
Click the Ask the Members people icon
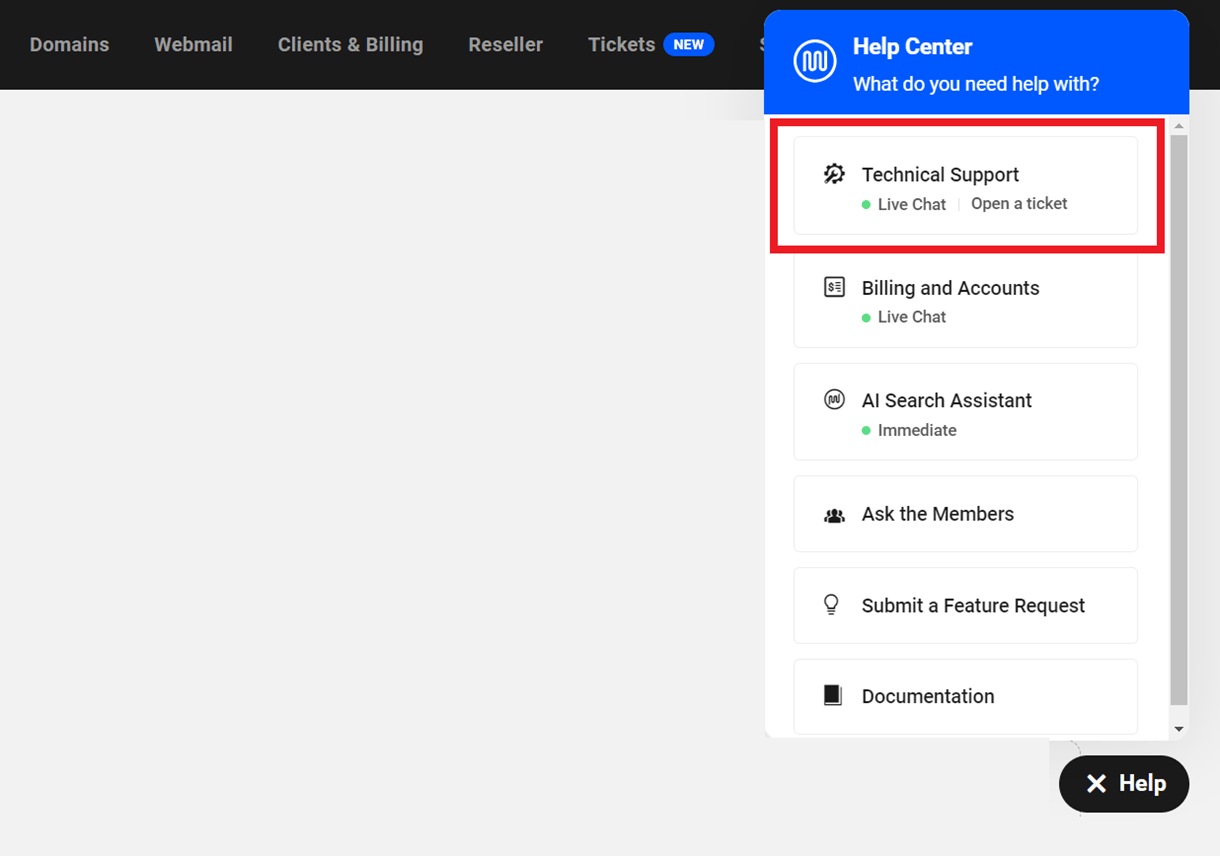coord(835,513)
